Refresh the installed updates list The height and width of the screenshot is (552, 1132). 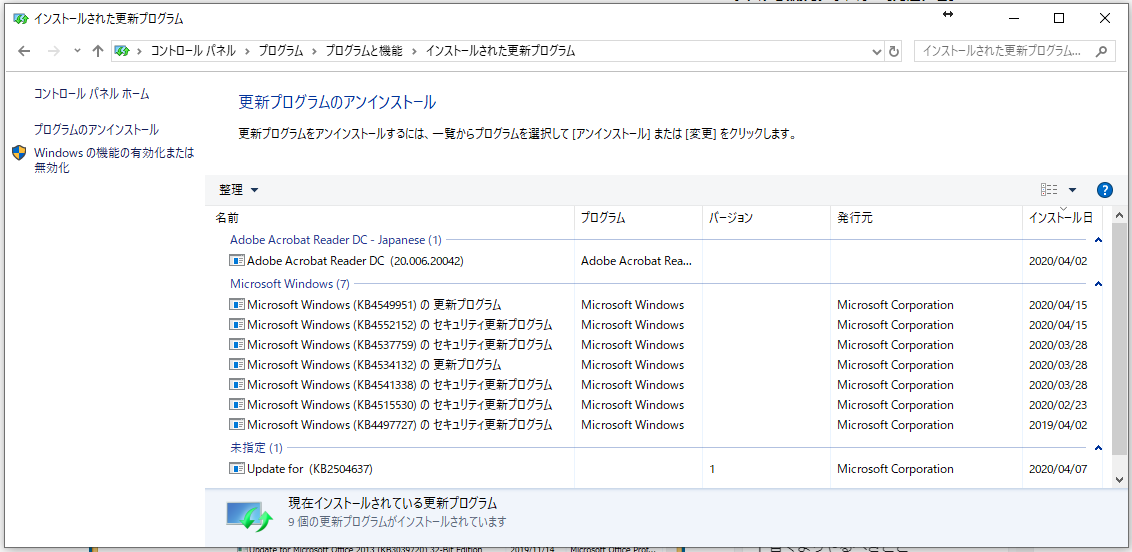coord(894,51)
